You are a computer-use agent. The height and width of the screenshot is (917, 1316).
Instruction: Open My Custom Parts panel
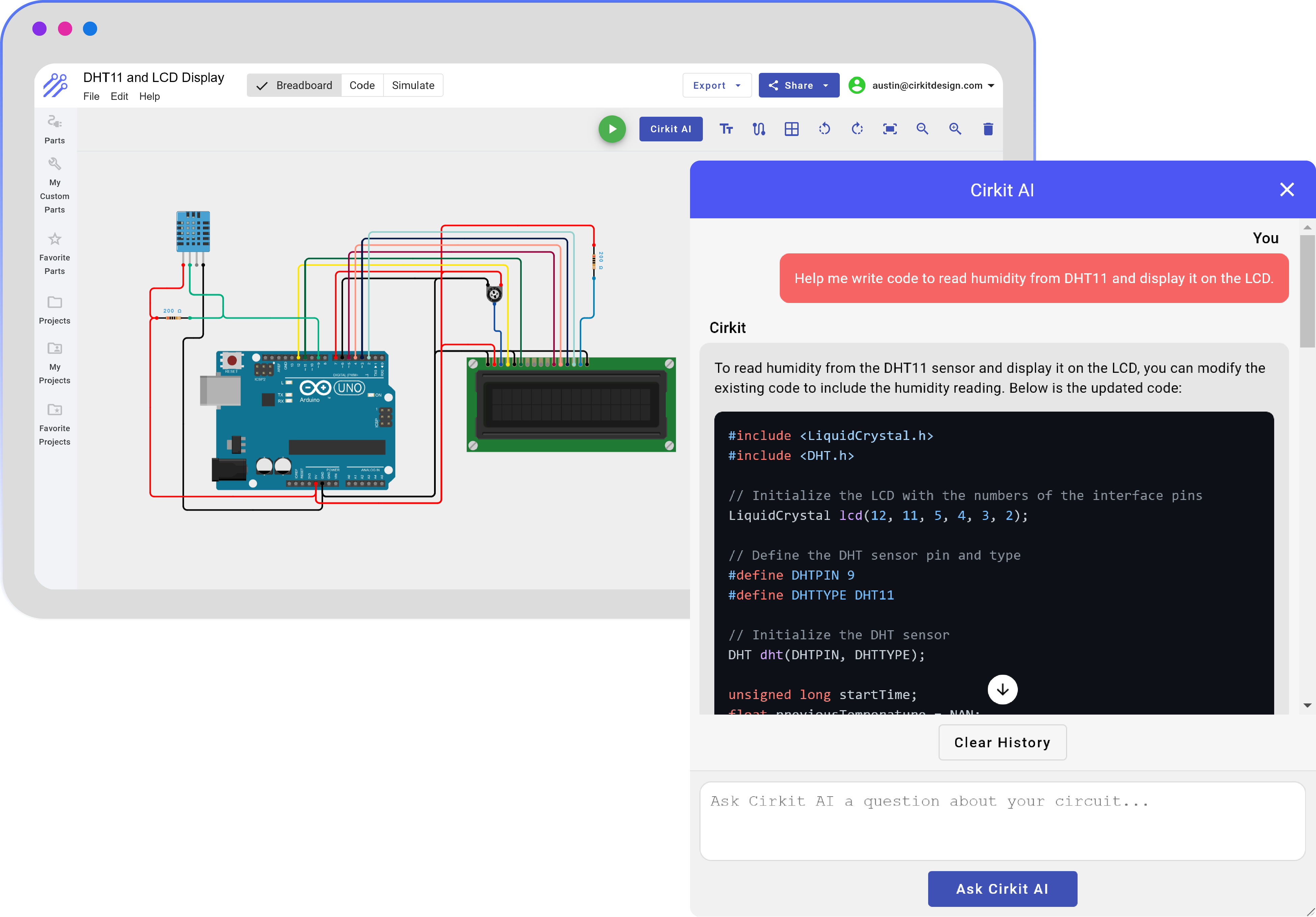(x=54, y=185)
